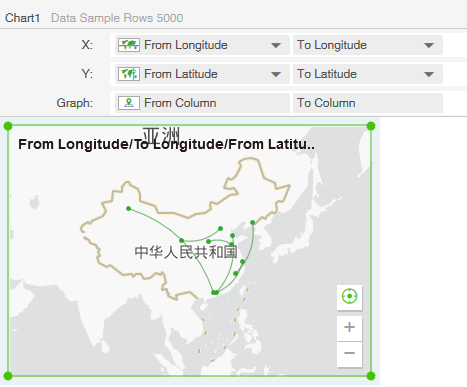Viewport: 467px width, 387px height.
Task: Select the top-right chart resize handle
Action: tap(371, 126)
